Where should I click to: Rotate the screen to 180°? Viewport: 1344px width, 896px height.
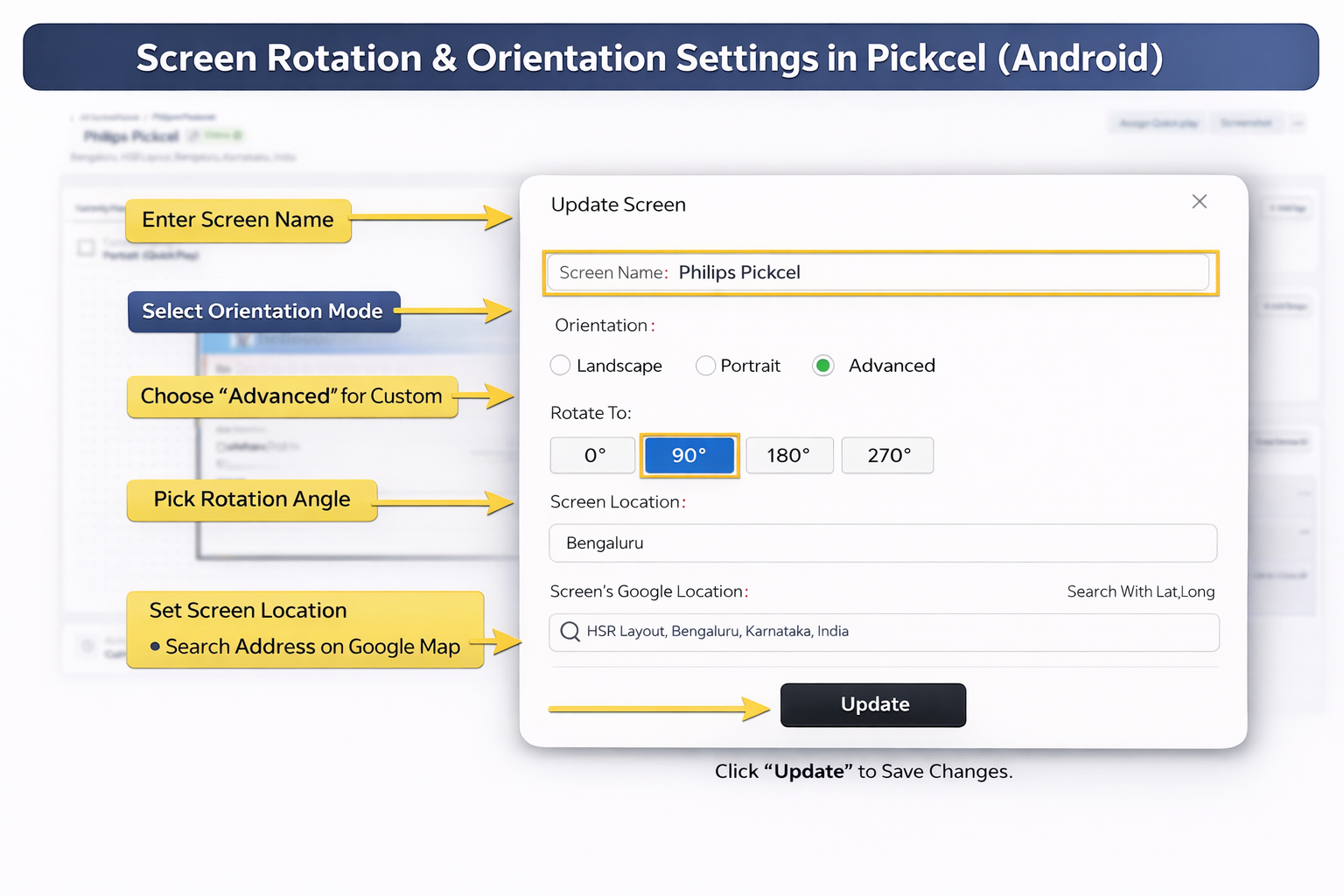click(x=788, y=456)
